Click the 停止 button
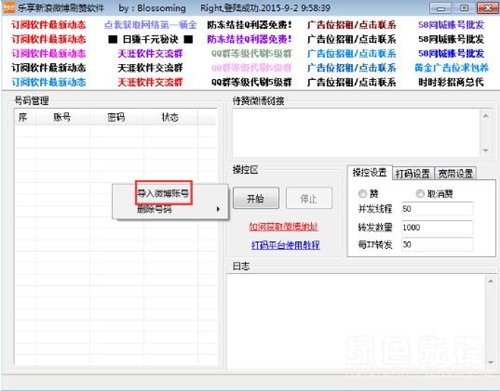500x391 pixels. (309, 198)
